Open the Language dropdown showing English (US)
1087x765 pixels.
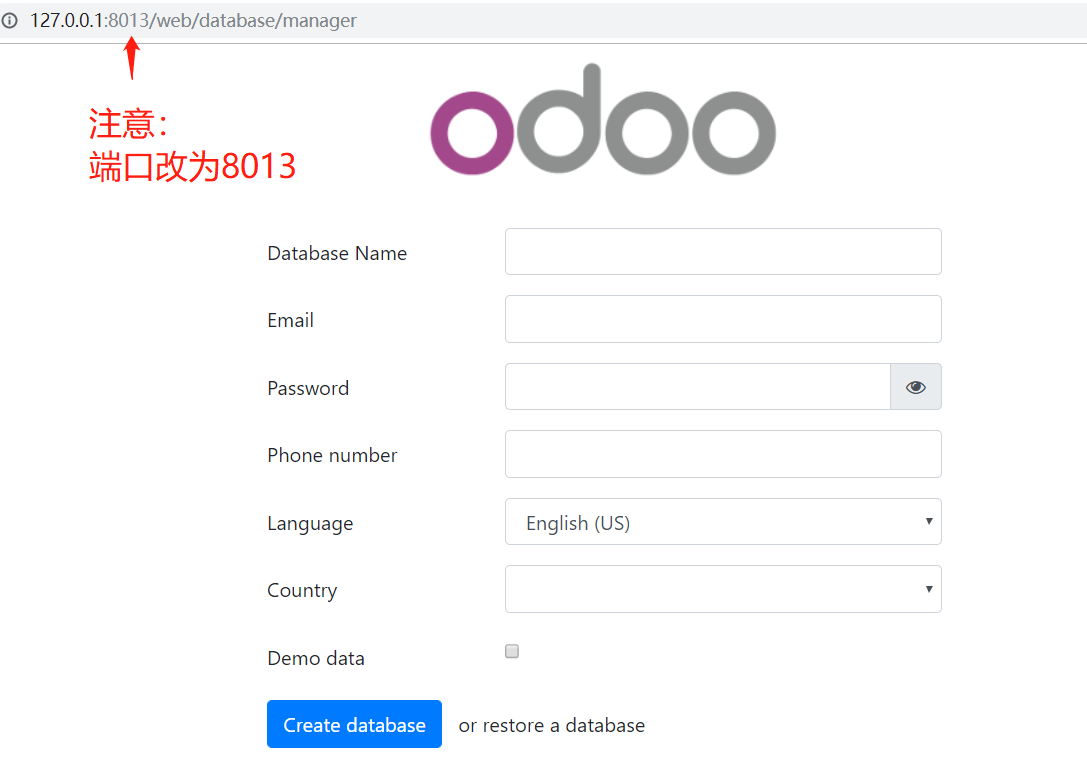point(722,522)
